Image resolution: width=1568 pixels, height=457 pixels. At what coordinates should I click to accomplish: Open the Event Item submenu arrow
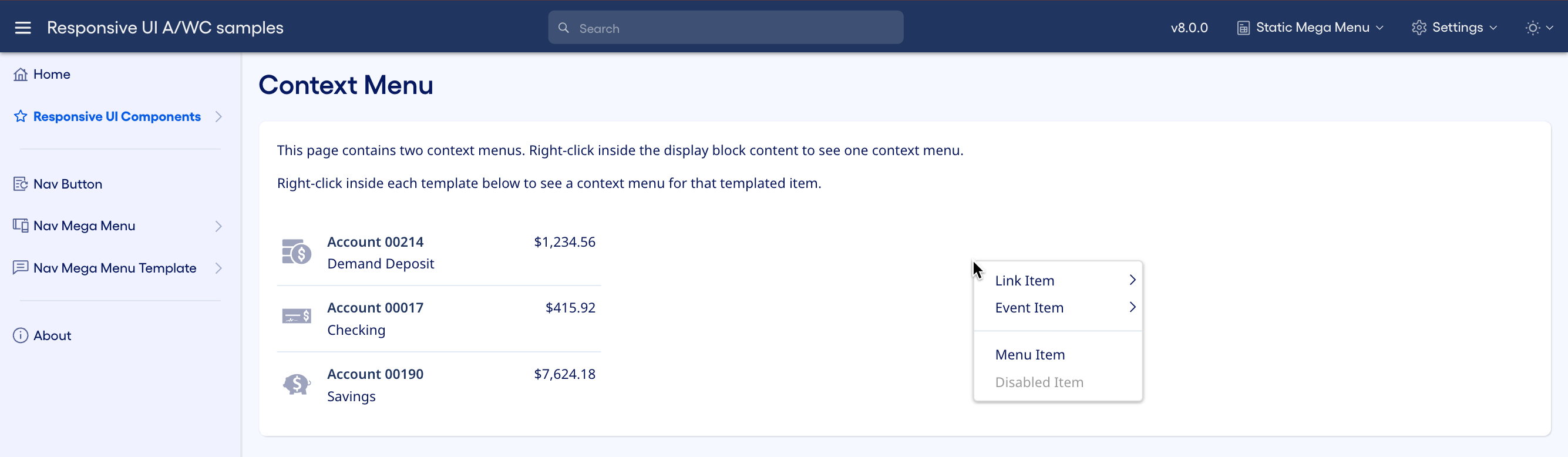pyautogui.click(x=1133, y=307)
